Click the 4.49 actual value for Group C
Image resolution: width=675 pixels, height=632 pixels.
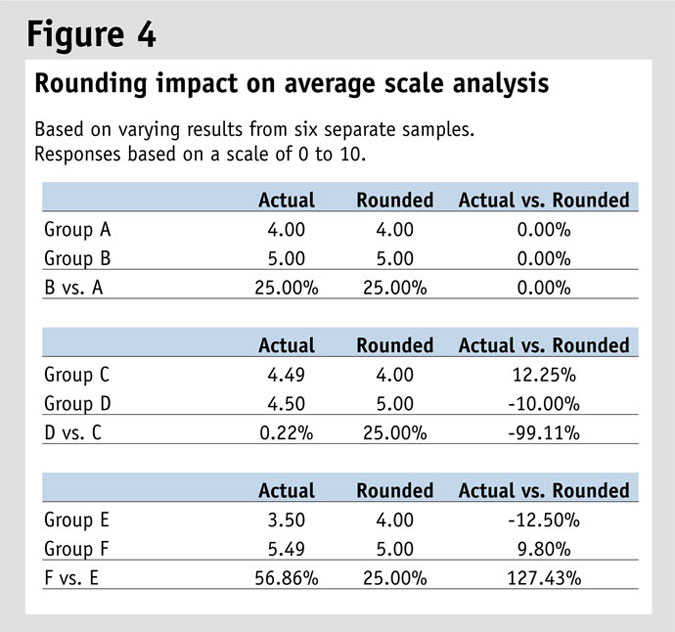[286, 375]
